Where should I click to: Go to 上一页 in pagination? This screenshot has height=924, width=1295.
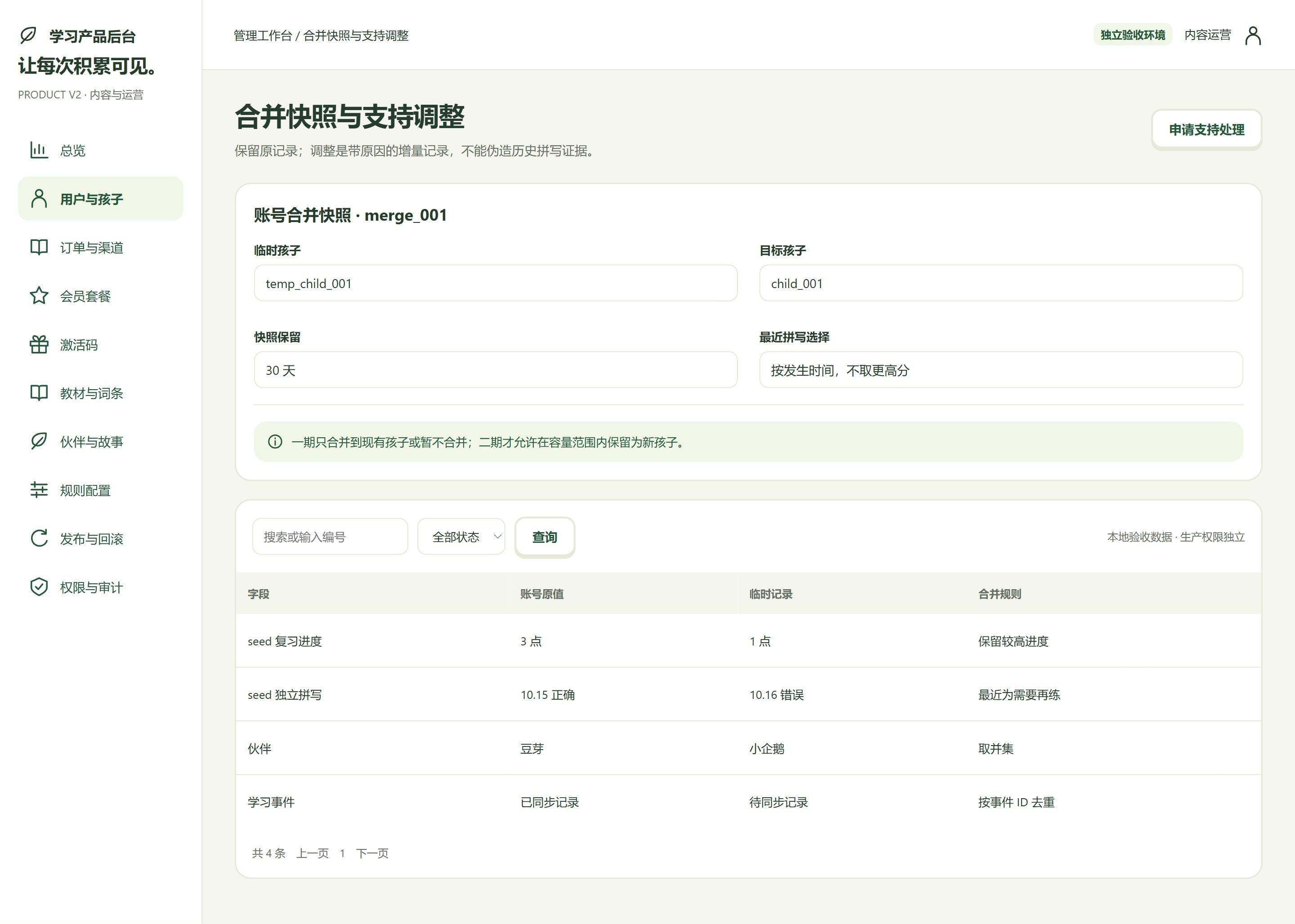click(313, 853)
